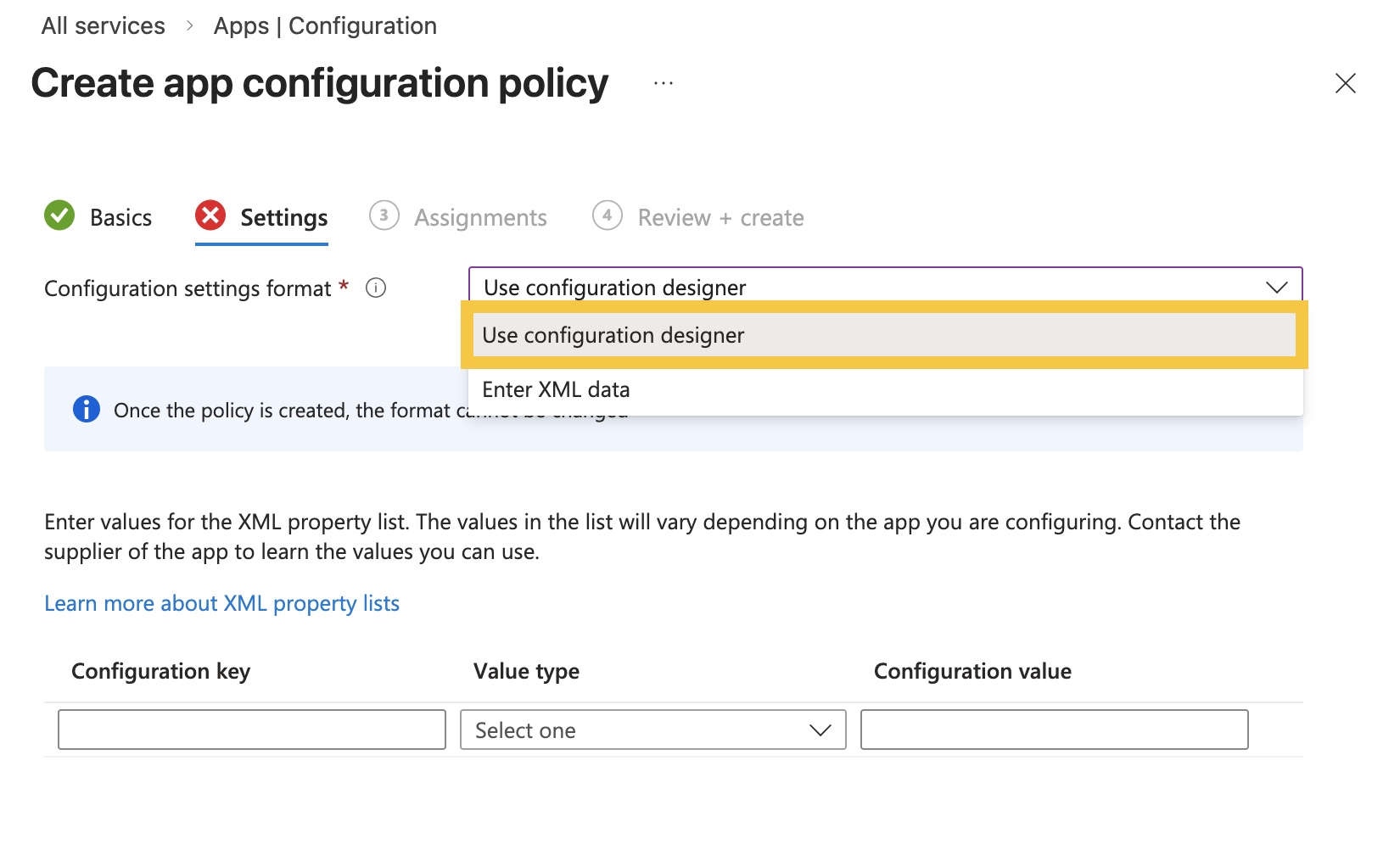1400x850 pixels.
Task: Choose the Enter XML data option
Action: click(x=557, y=390)
